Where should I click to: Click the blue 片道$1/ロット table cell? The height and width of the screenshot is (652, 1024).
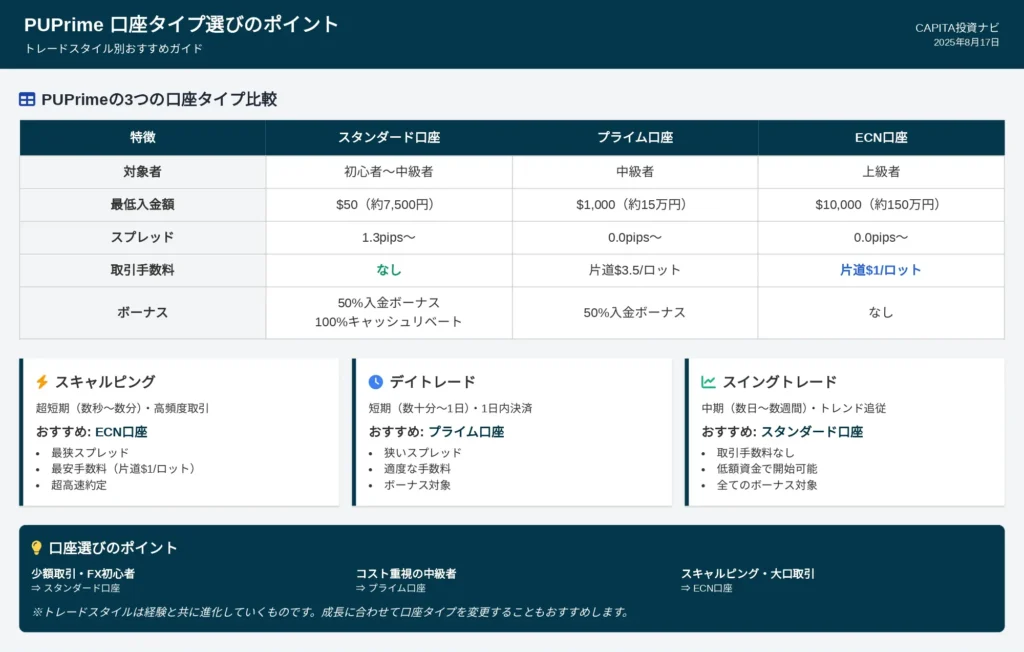click(881, 270)
